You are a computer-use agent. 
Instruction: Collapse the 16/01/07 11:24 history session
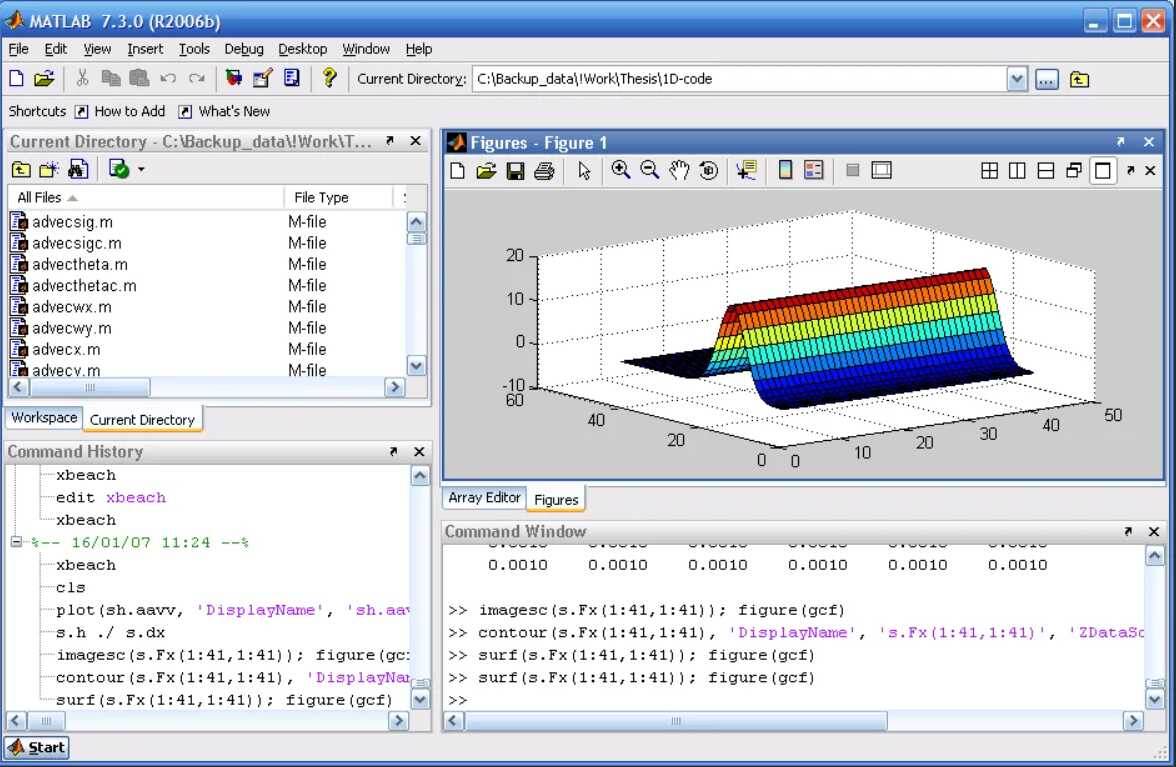pyautogui.click(x=16, y=541)
